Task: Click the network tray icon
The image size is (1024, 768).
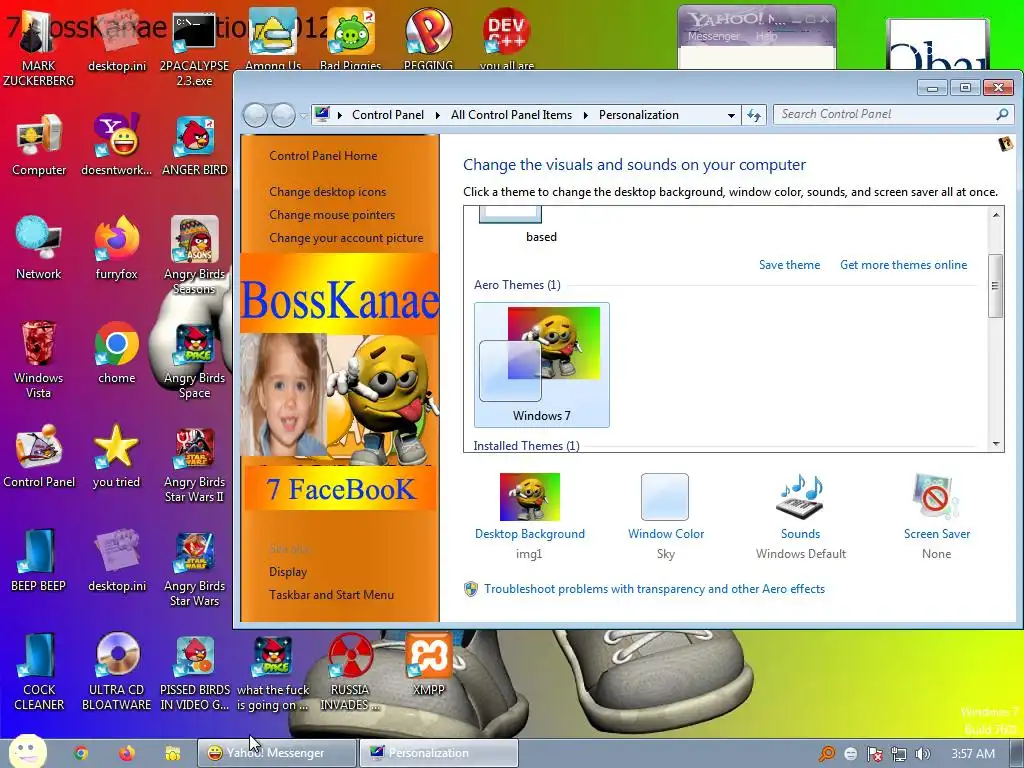Action: pos(899,754)
